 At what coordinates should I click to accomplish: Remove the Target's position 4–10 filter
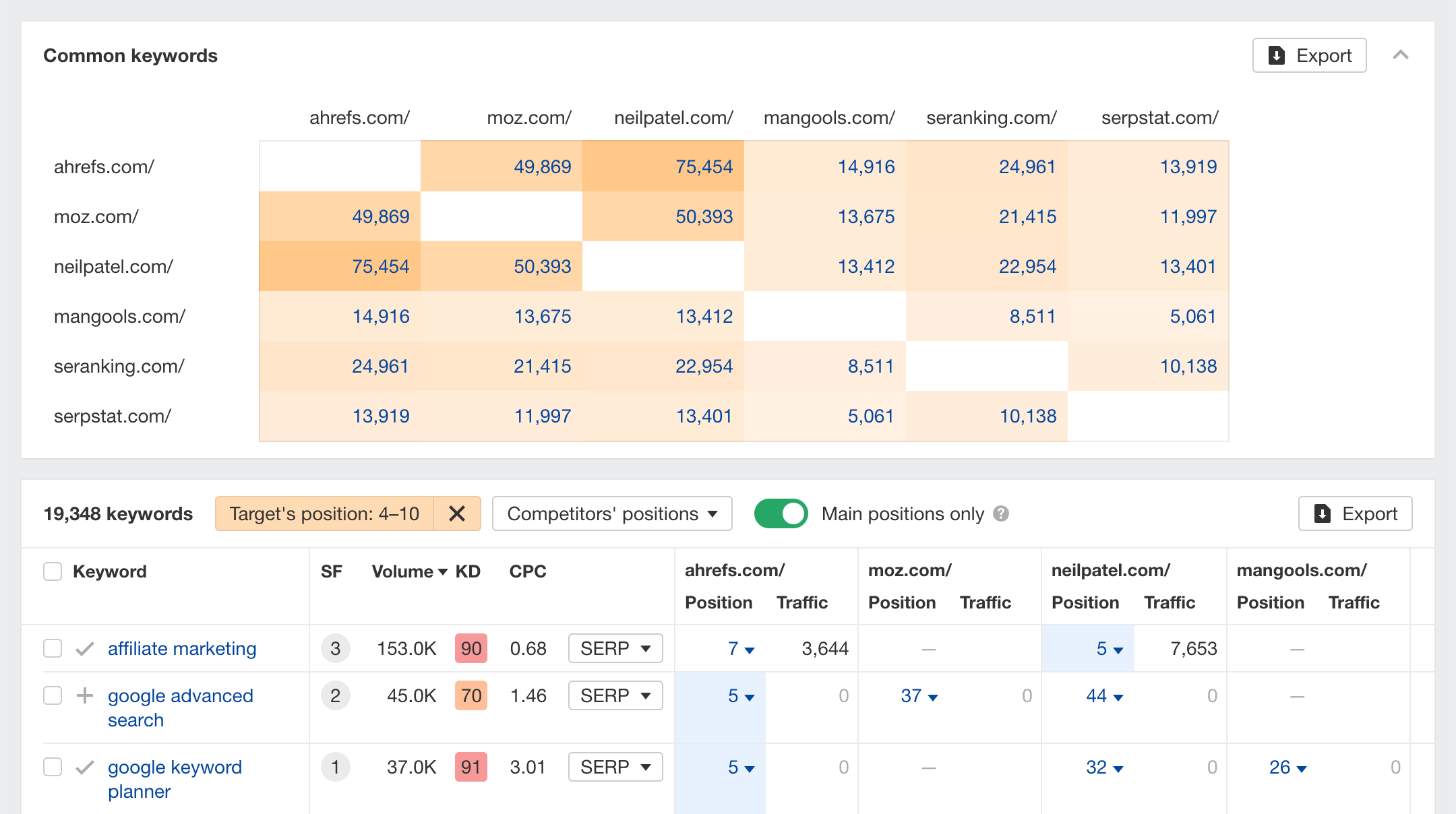coord(457,513)
